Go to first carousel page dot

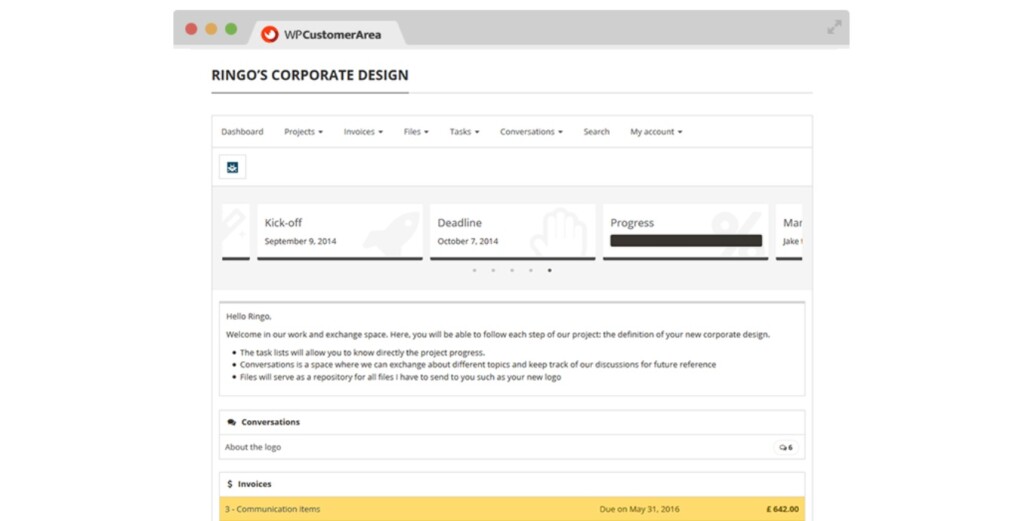point(474,270)
